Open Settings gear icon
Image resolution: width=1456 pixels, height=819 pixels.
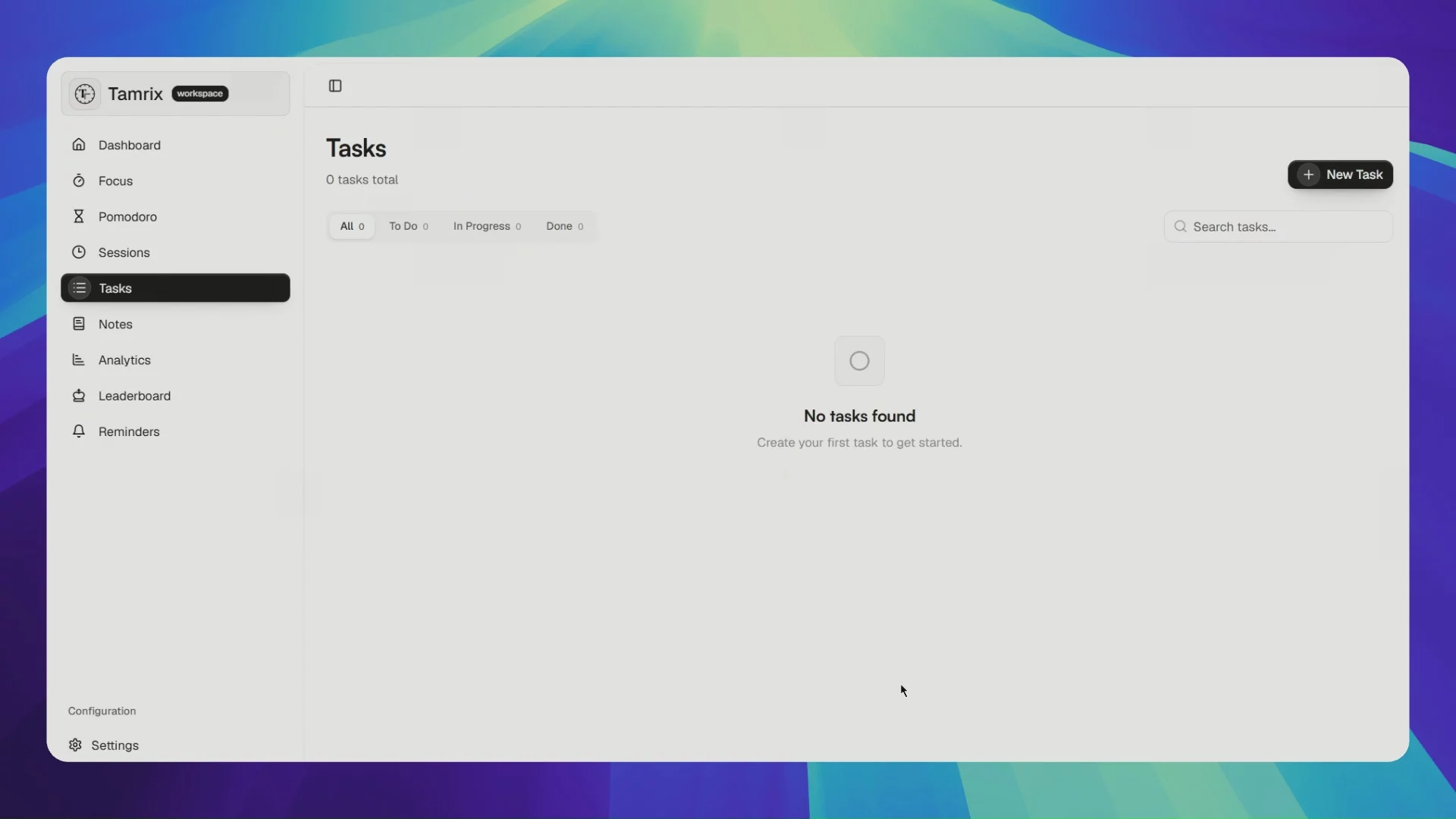point(75,745)
